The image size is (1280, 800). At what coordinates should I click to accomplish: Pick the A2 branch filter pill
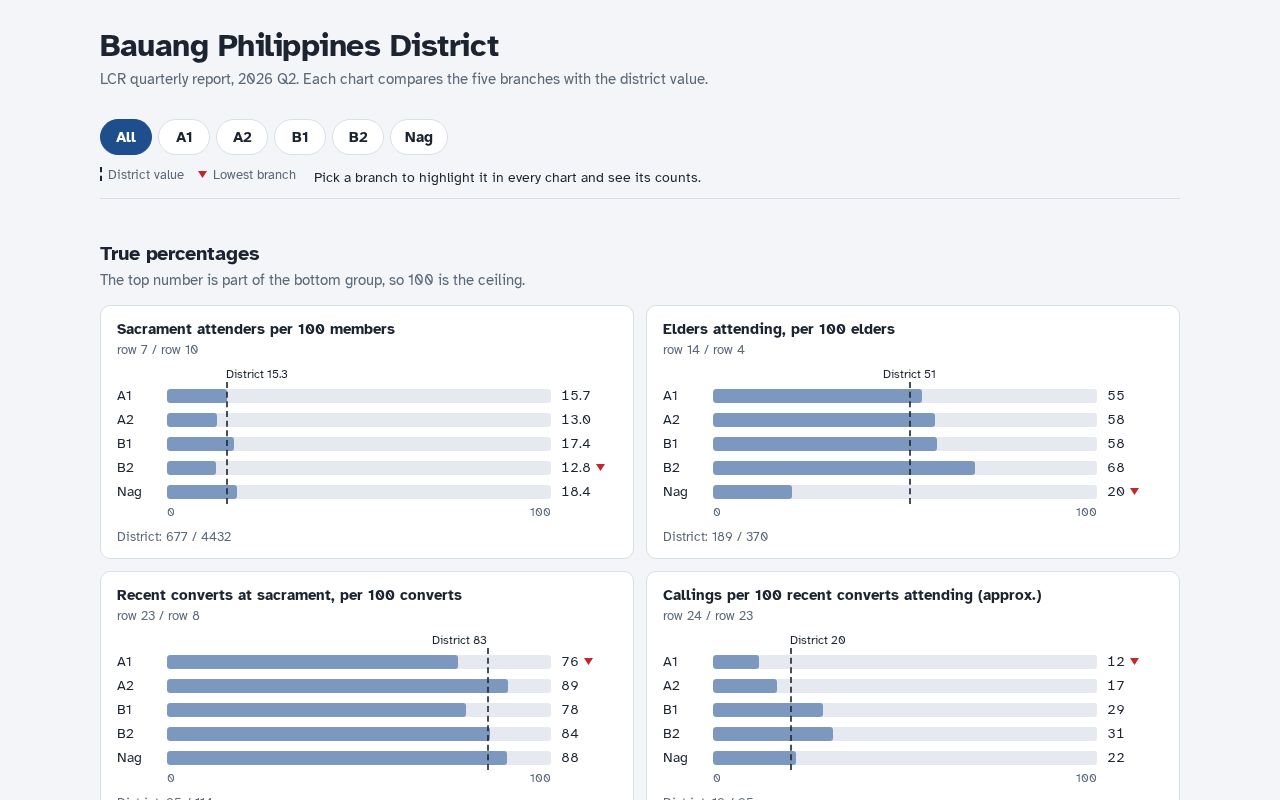(242, 137)
